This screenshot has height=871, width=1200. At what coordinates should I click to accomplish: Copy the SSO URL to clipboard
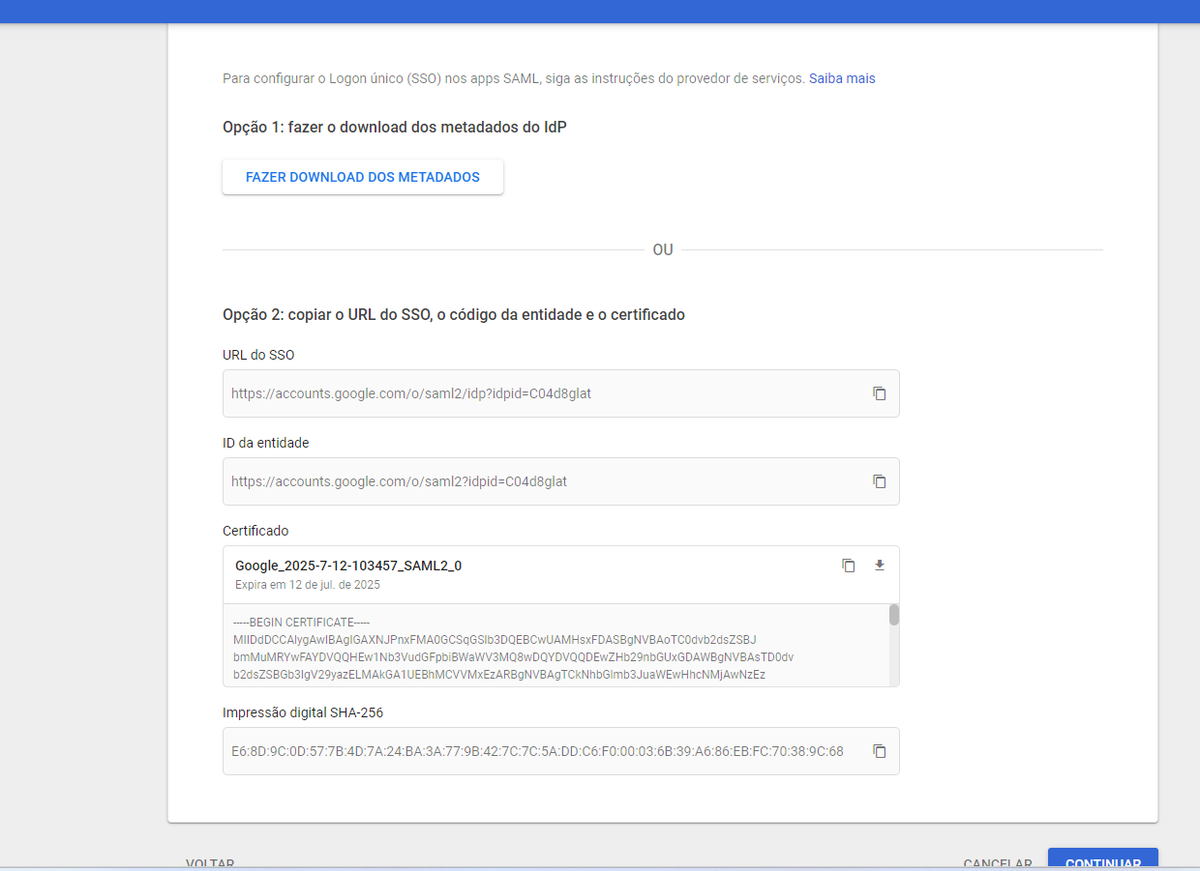[x=879, y=394]
